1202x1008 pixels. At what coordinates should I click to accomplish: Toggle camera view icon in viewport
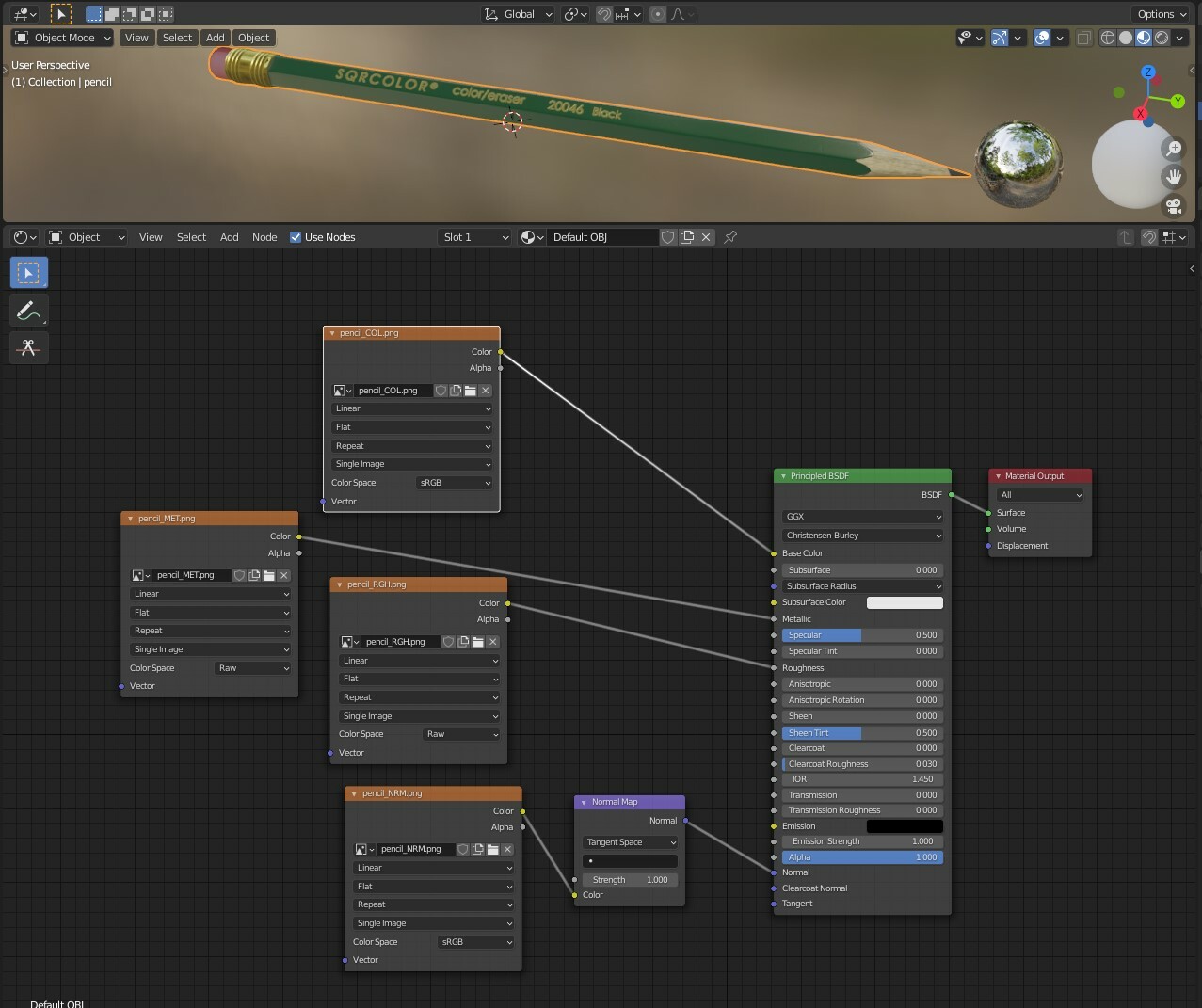tap(1173, 204)
